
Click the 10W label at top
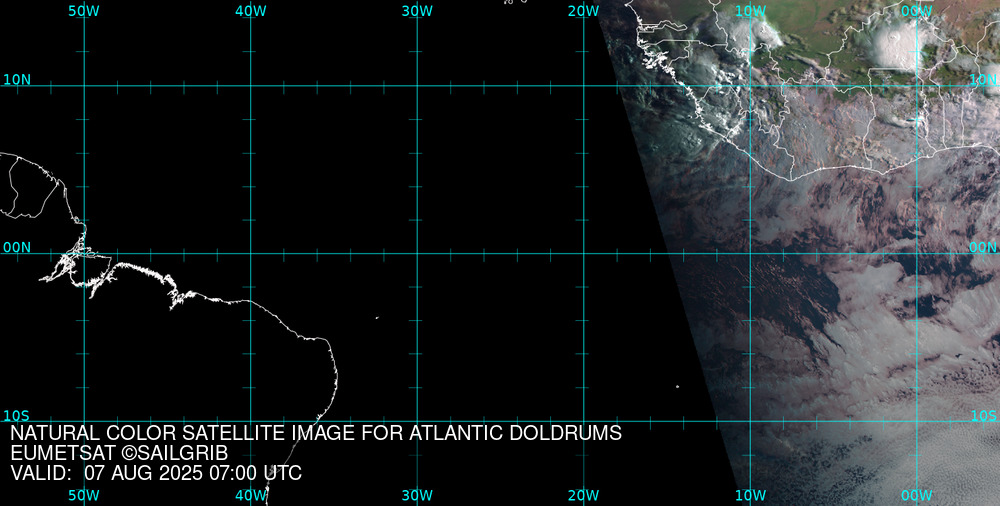click(x=751, y=11)
